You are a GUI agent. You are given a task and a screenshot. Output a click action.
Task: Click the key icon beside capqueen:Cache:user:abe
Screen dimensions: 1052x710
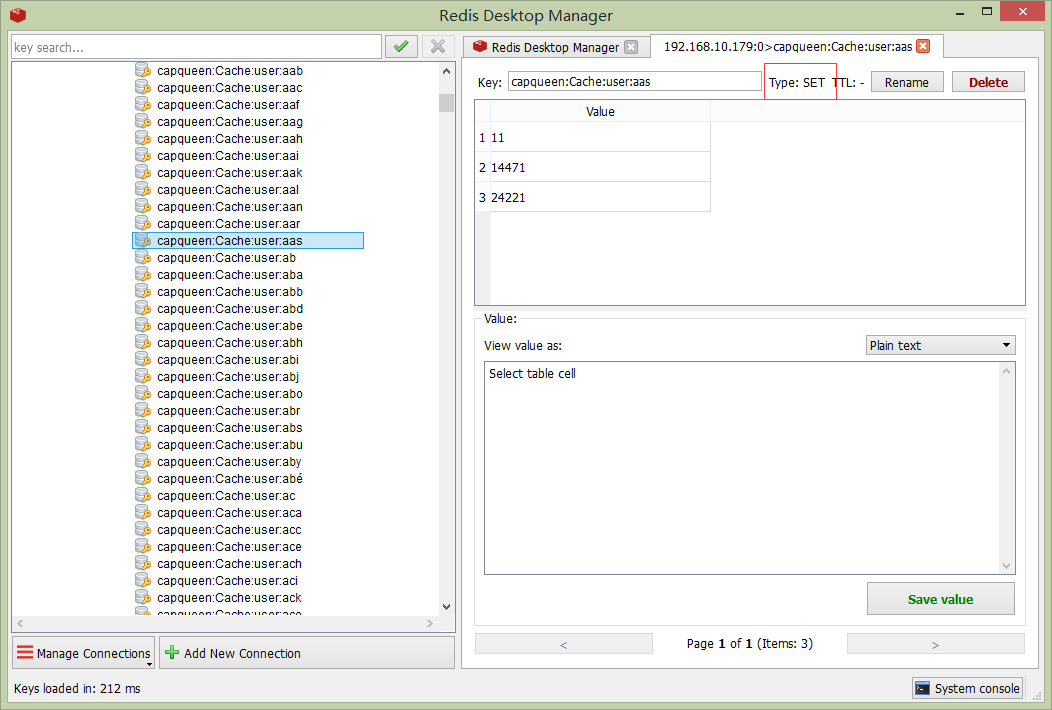tap(142, 325)
